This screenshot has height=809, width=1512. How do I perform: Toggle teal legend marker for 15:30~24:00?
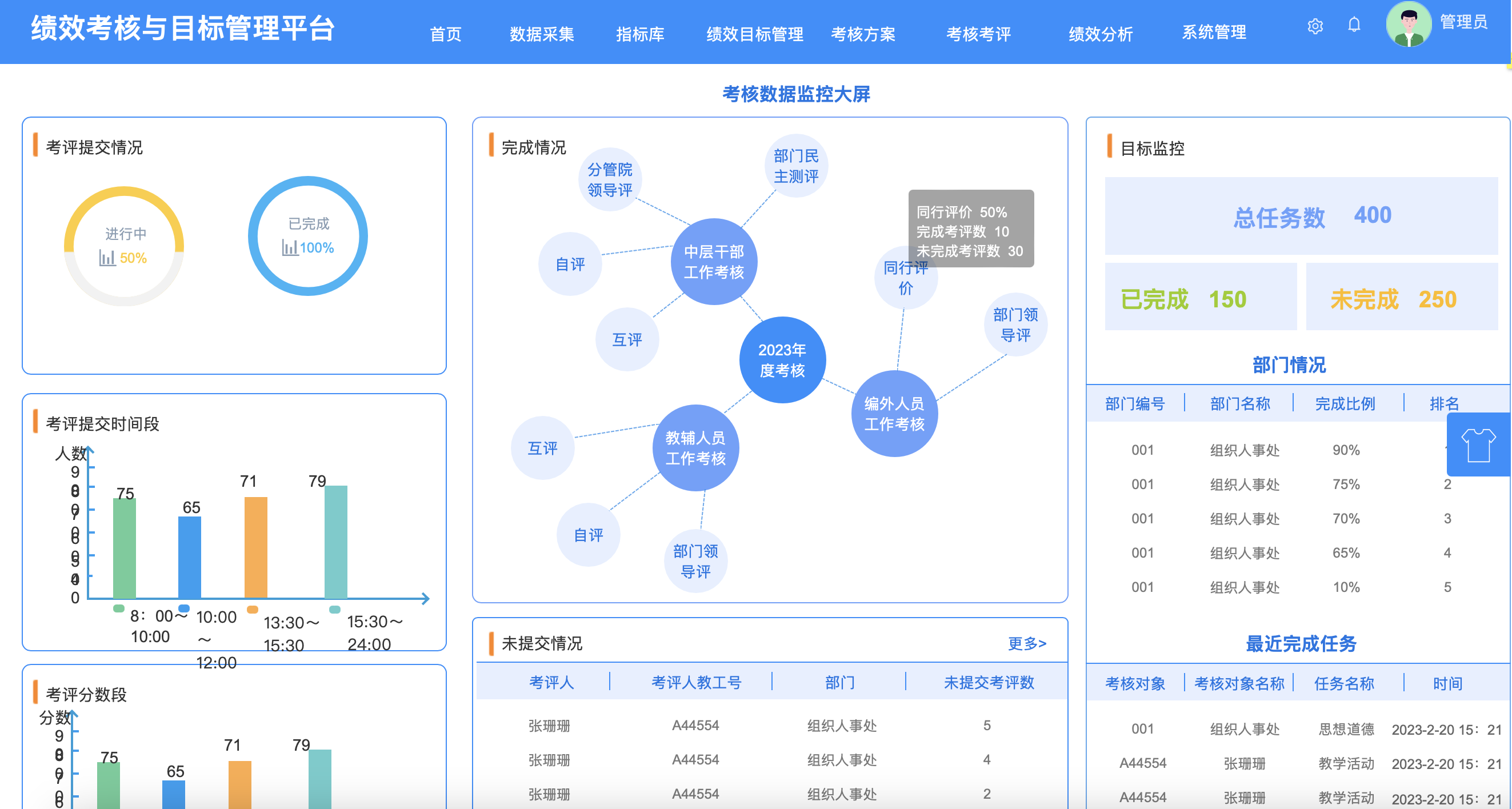coord(334,610)
